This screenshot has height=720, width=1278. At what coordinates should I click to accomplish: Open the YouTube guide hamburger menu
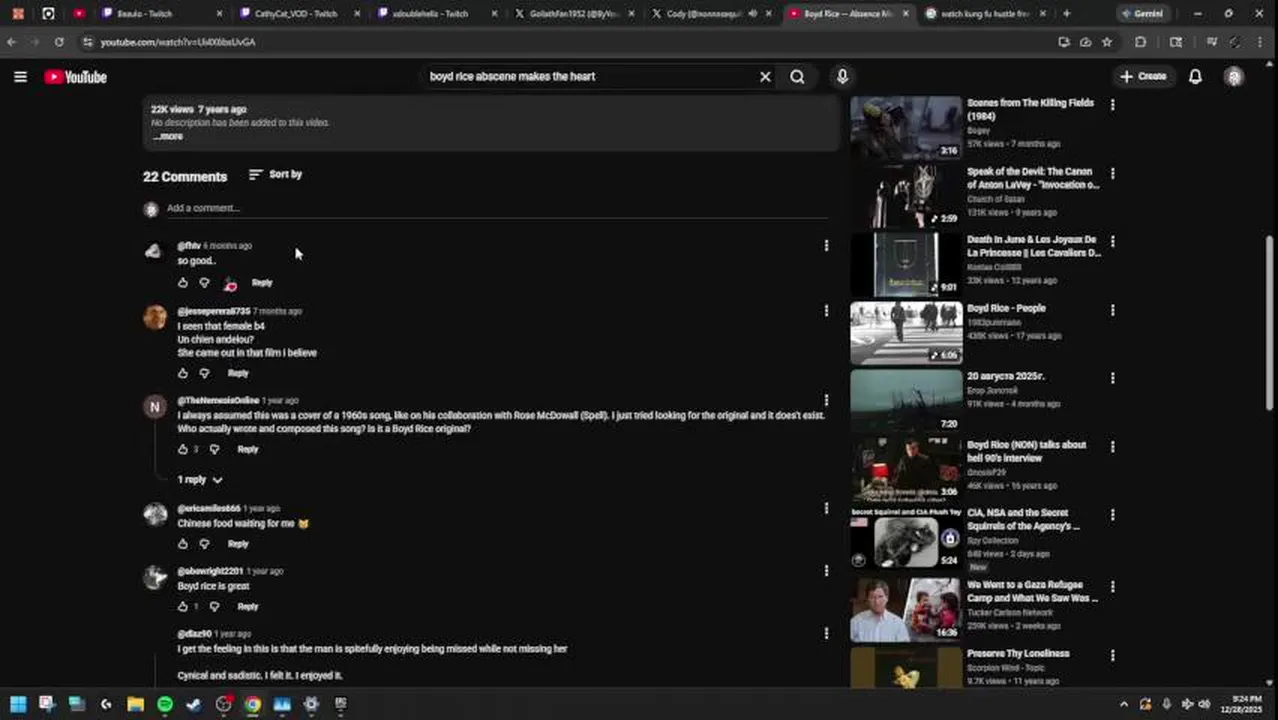tap(20, 77)
